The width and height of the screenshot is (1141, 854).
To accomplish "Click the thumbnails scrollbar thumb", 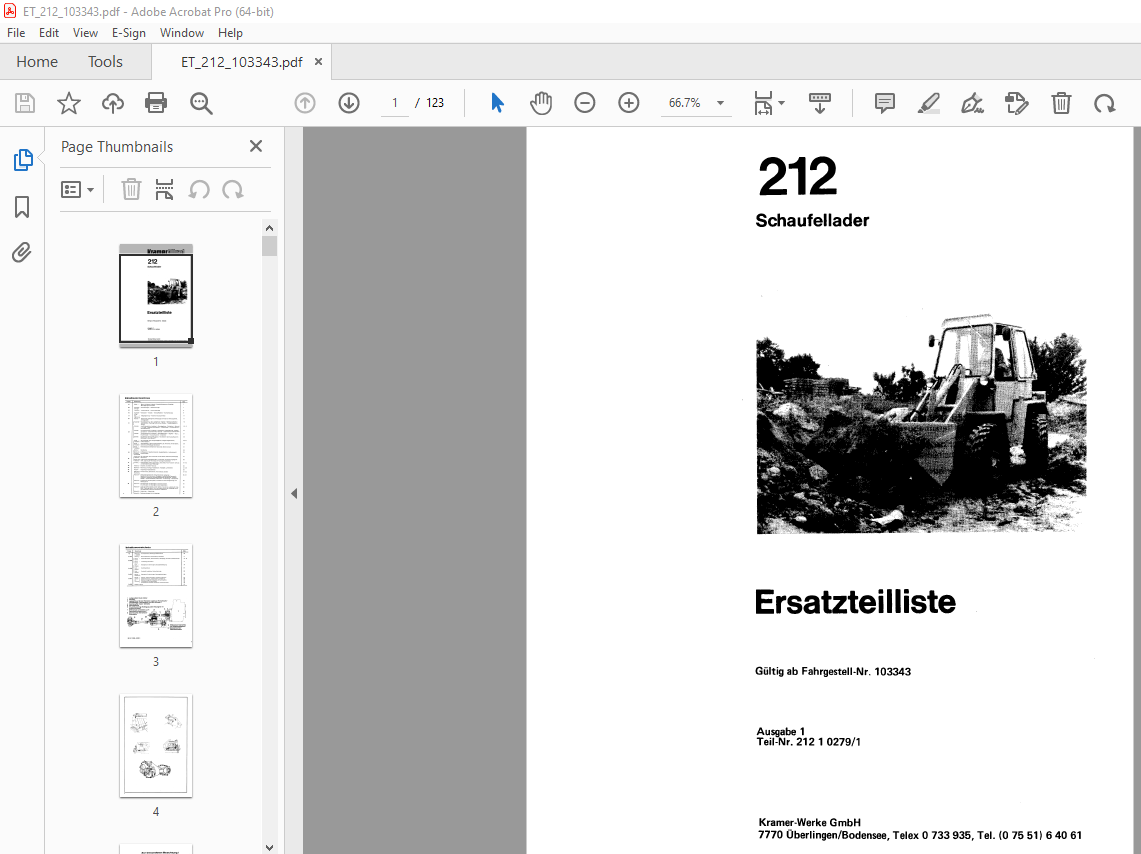I will (269, 246).
